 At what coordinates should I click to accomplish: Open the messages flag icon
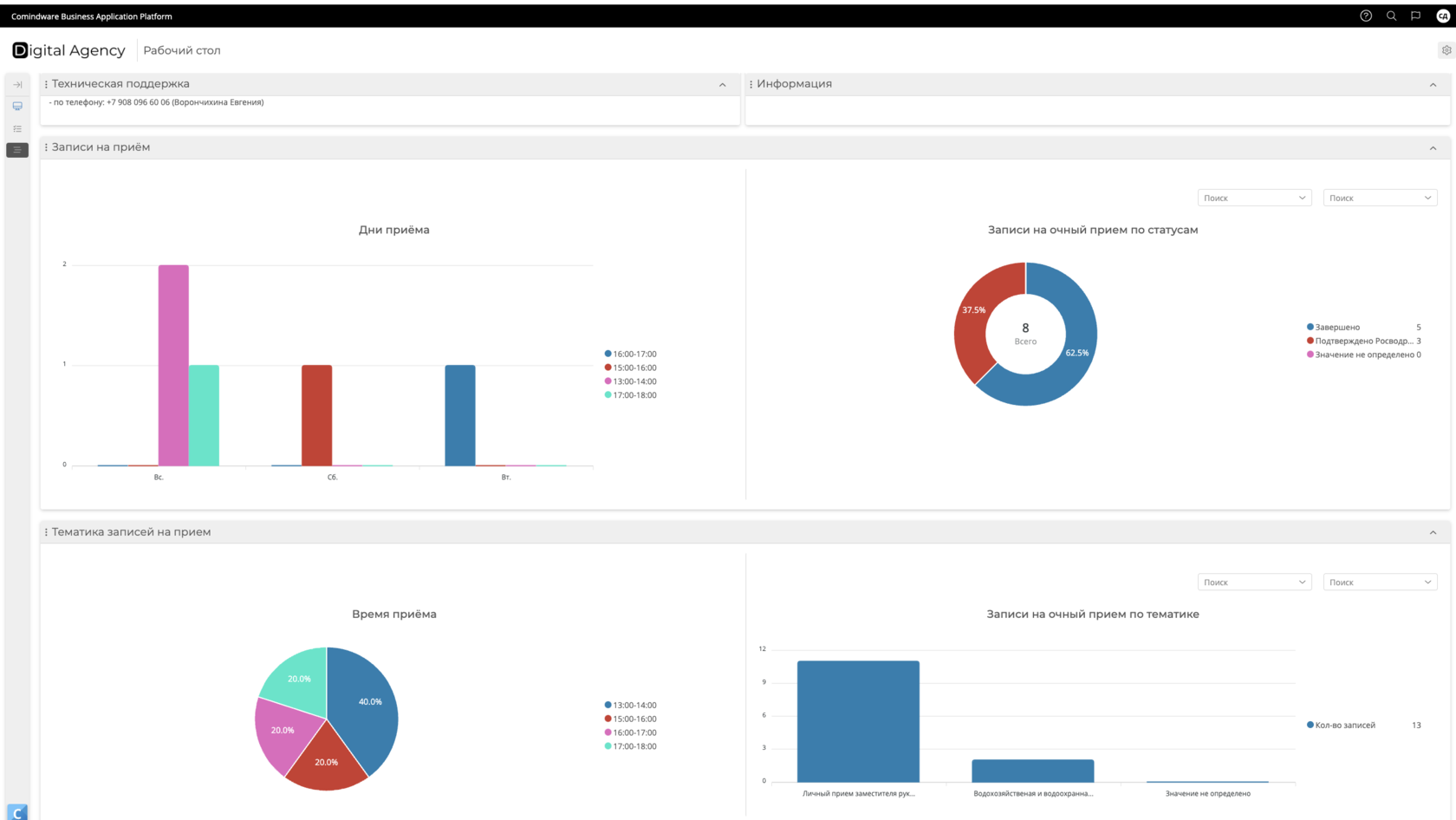(x=1416, y=16)
